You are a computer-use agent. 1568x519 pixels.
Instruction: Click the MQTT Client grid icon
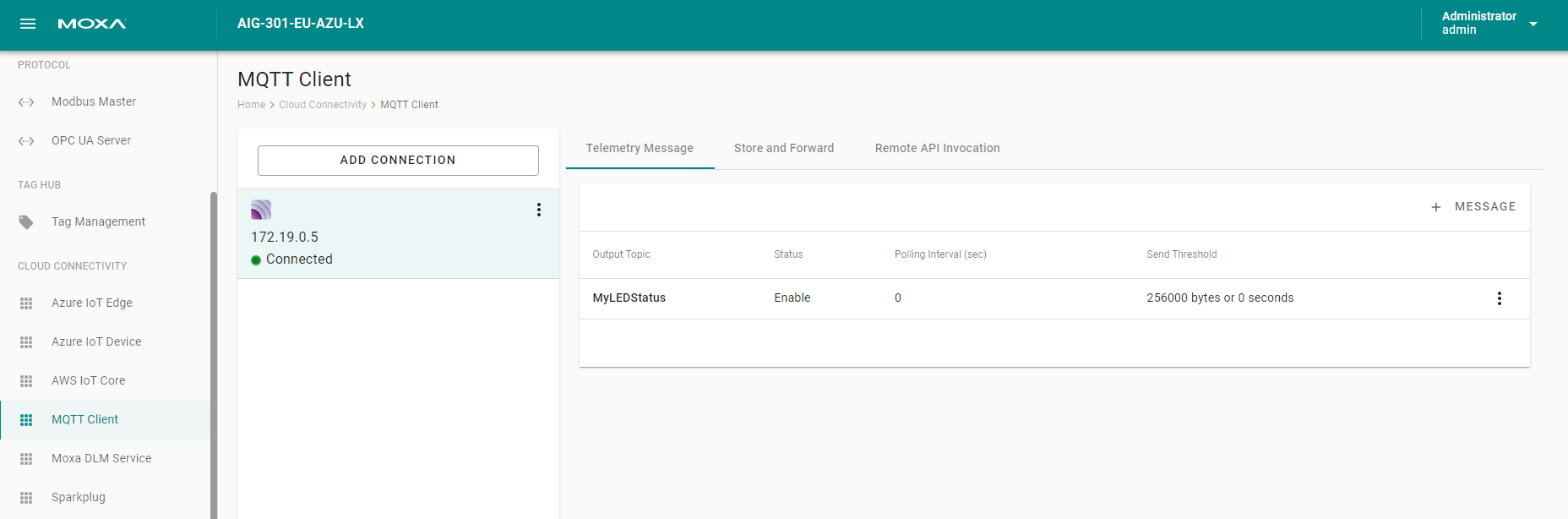click(x=26, y=420)
